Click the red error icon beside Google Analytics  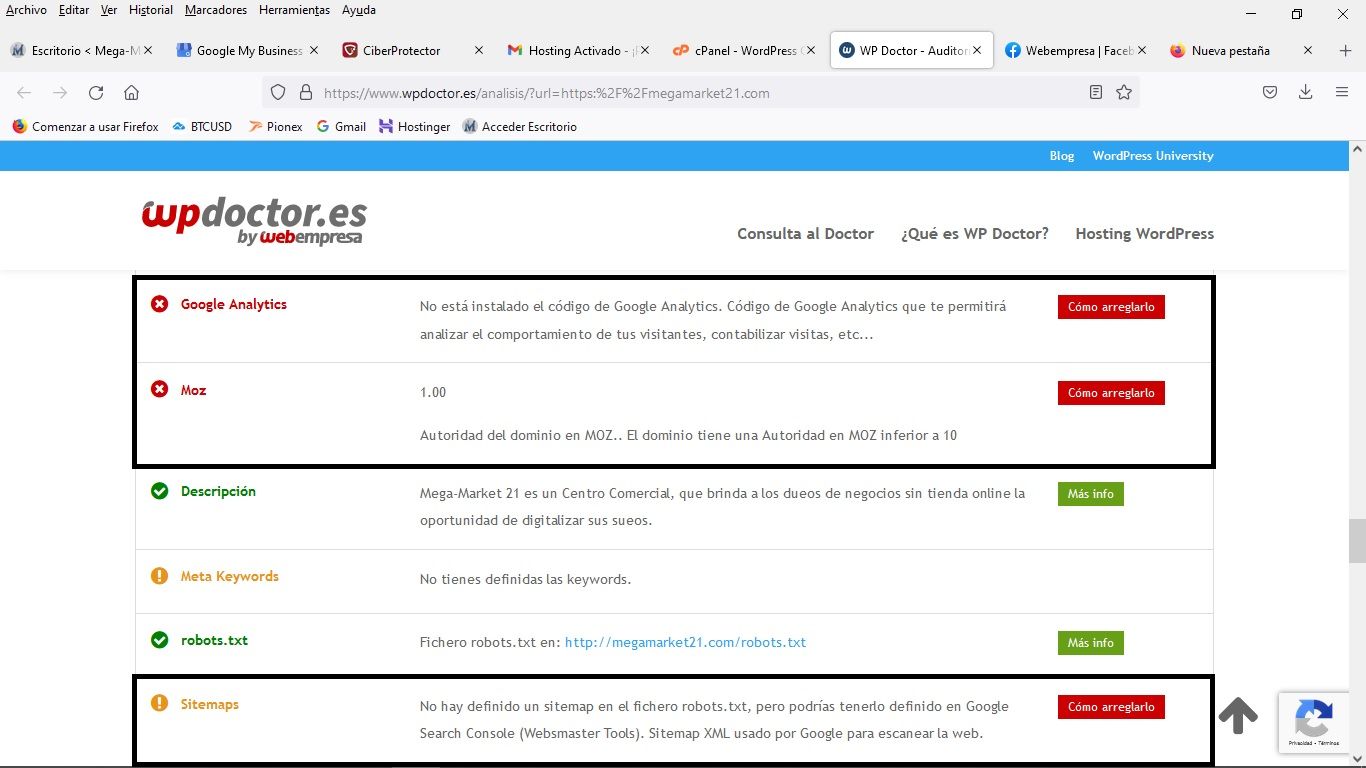click(159, 304)
